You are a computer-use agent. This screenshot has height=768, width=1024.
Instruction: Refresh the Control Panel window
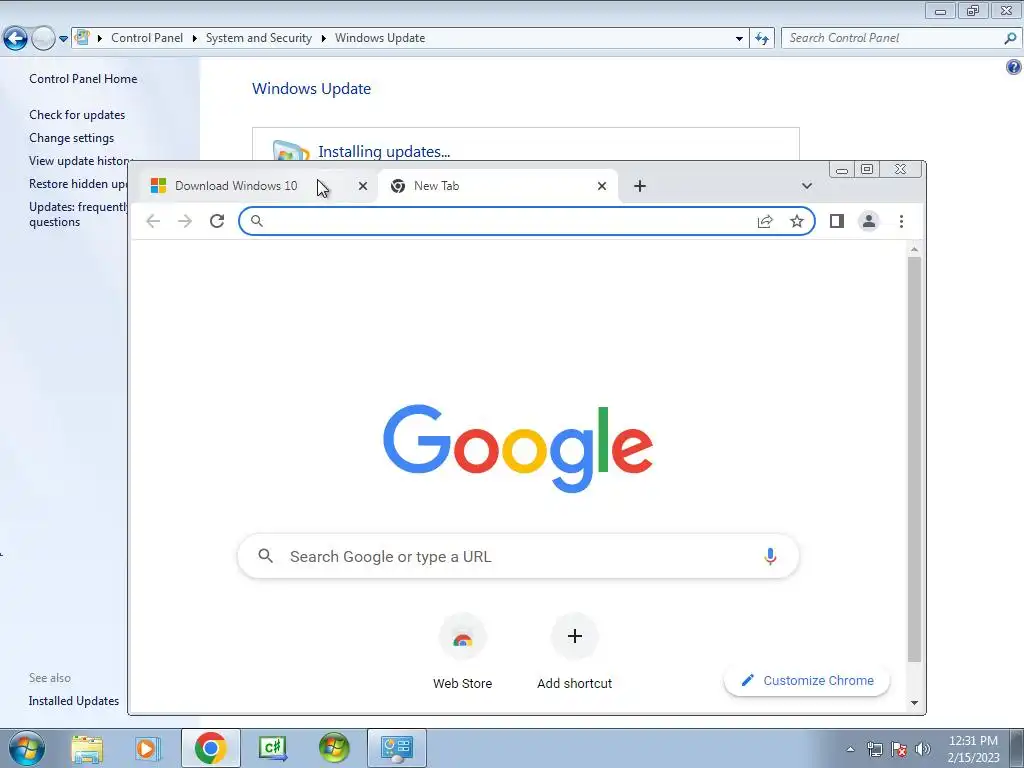762,39
